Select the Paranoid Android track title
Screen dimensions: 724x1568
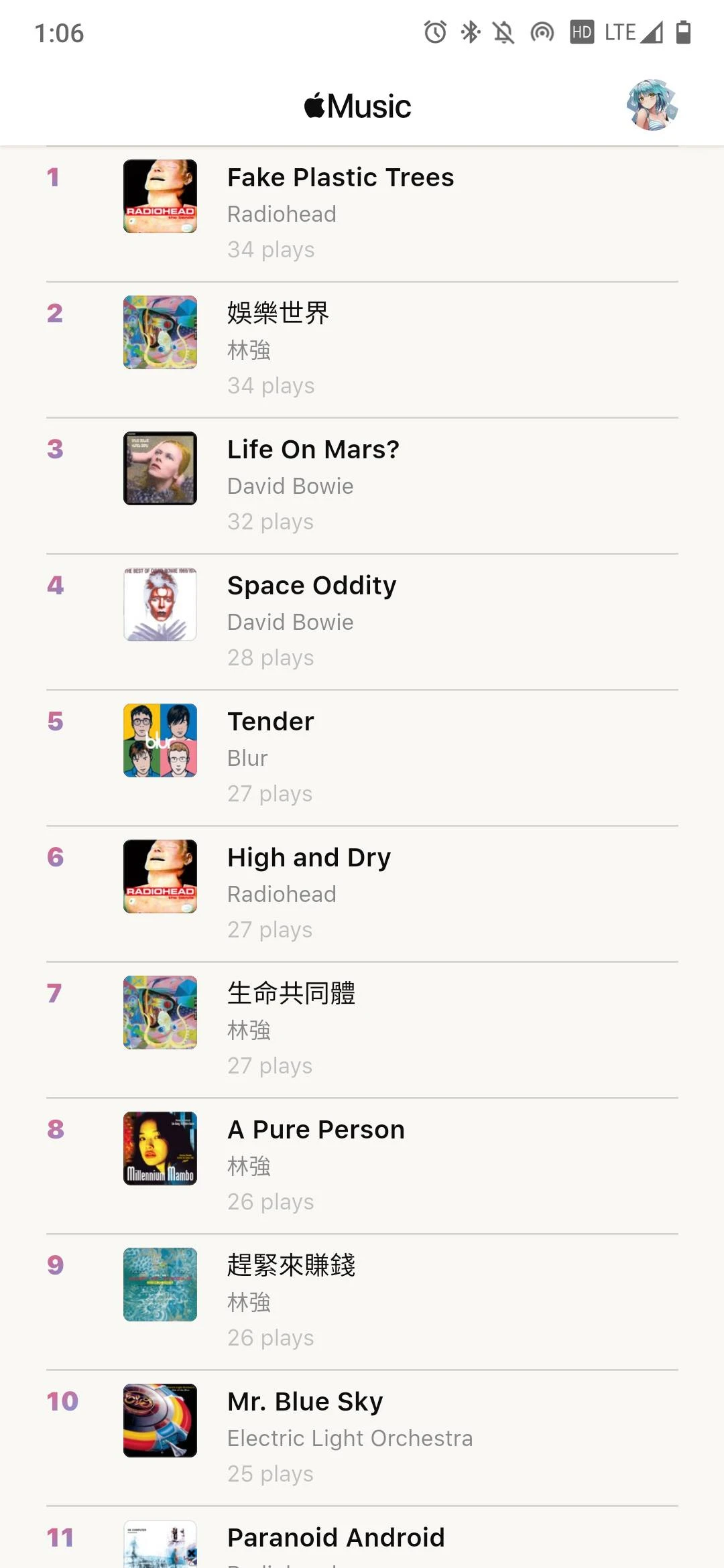click(x=336, y=1537)
